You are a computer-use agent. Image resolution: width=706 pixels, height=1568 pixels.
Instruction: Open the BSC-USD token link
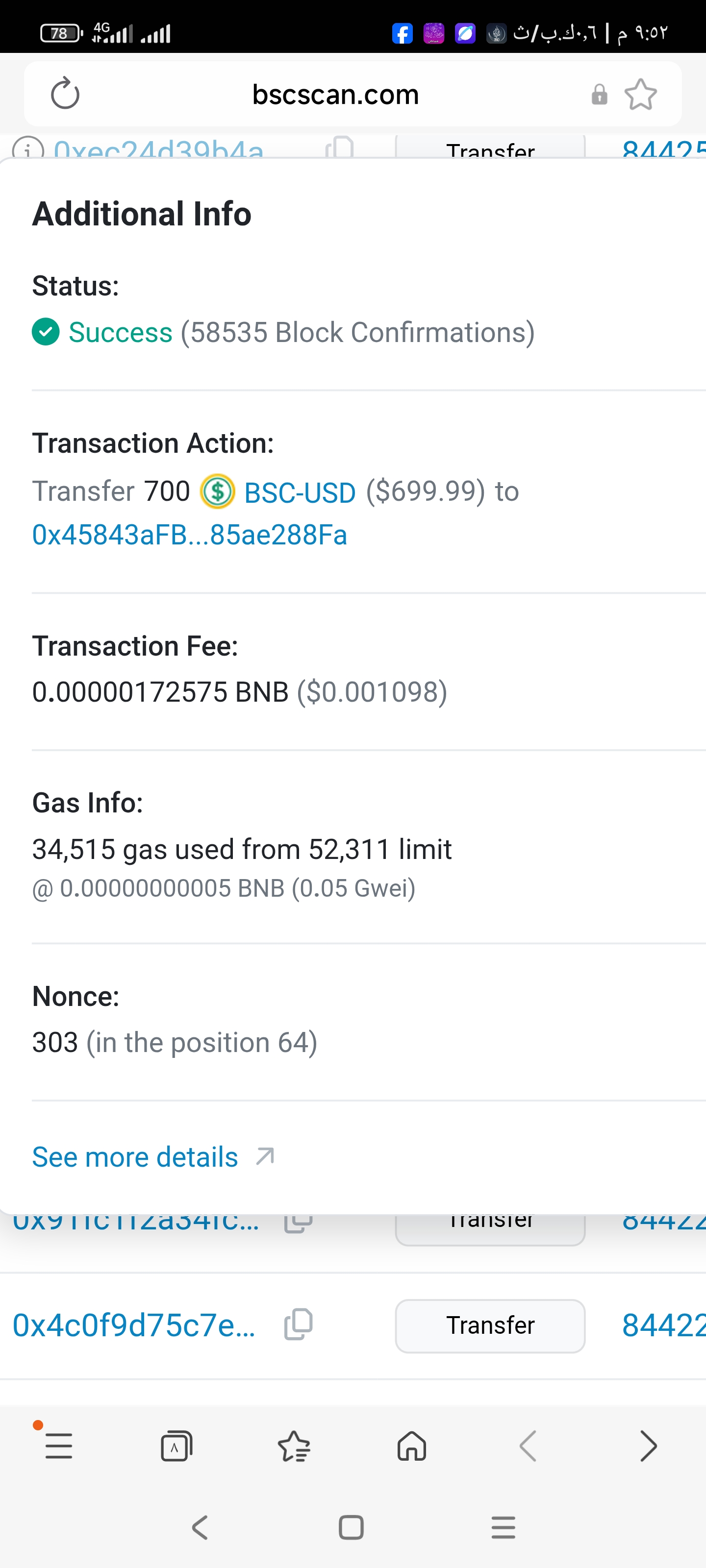300,492
